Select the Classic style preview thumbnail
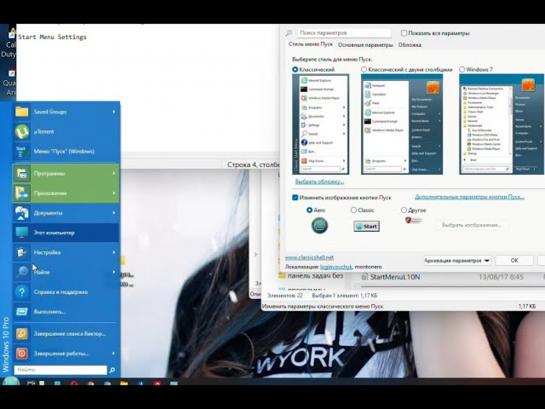 coord(320,124)
